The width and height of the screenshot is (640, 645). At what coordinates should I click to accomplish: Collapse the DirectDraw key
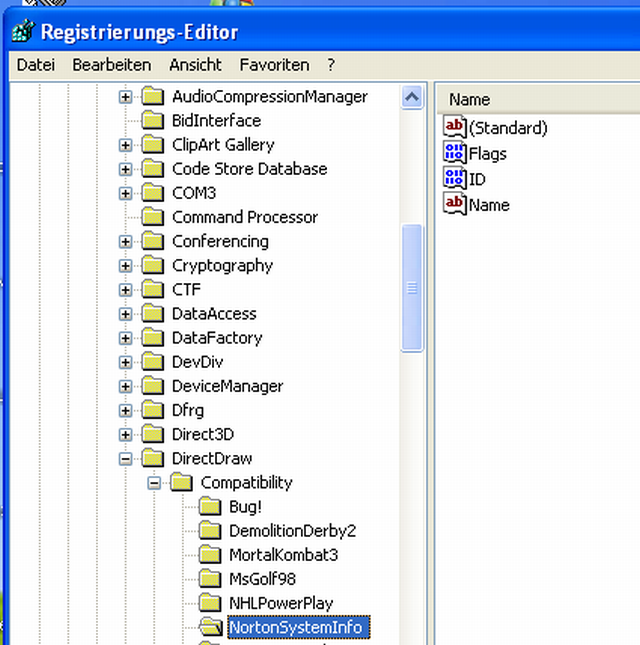point(125,459)
